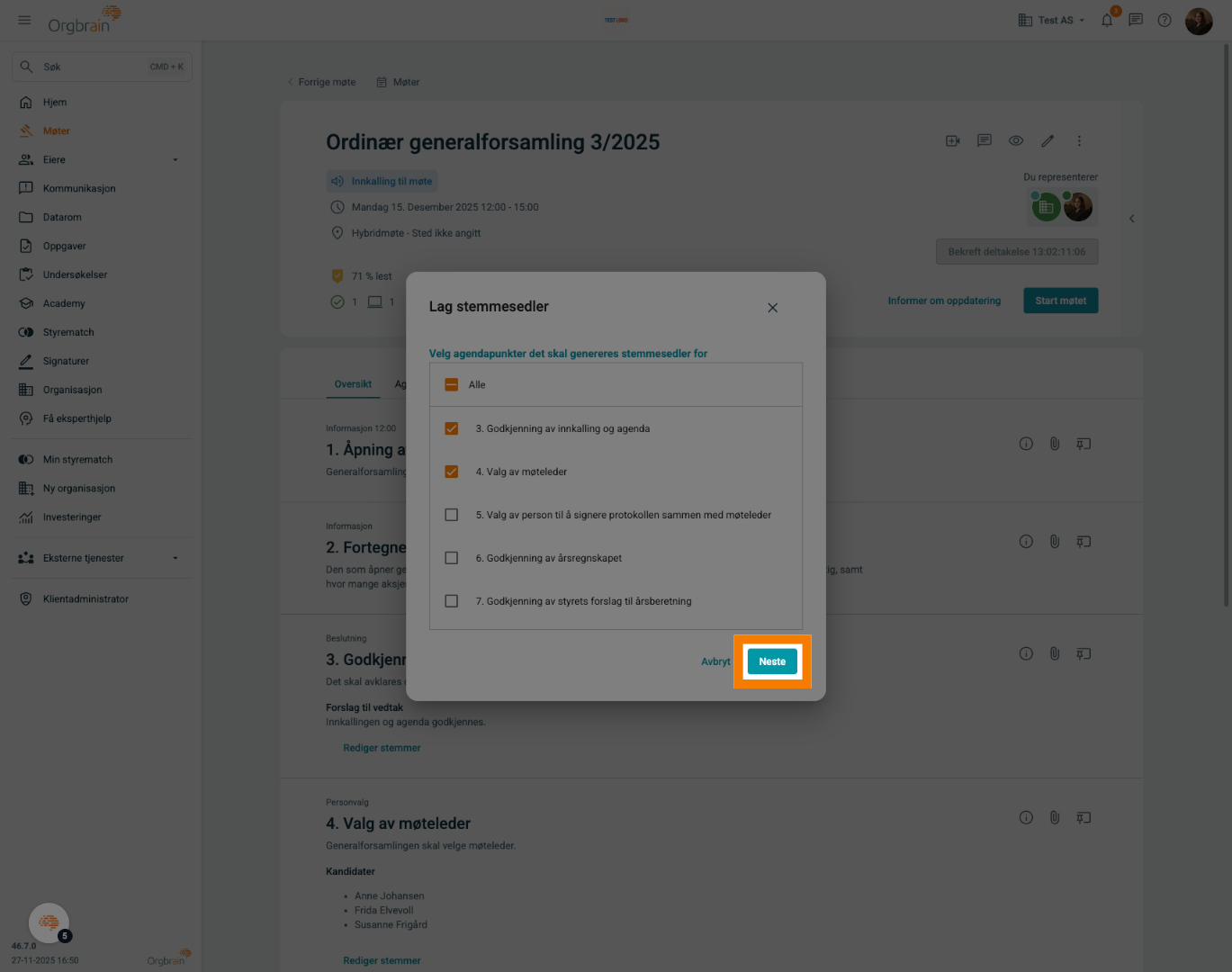
Task: Close the Lag stemmesedler dialog
Action: (x=772, y=308)
